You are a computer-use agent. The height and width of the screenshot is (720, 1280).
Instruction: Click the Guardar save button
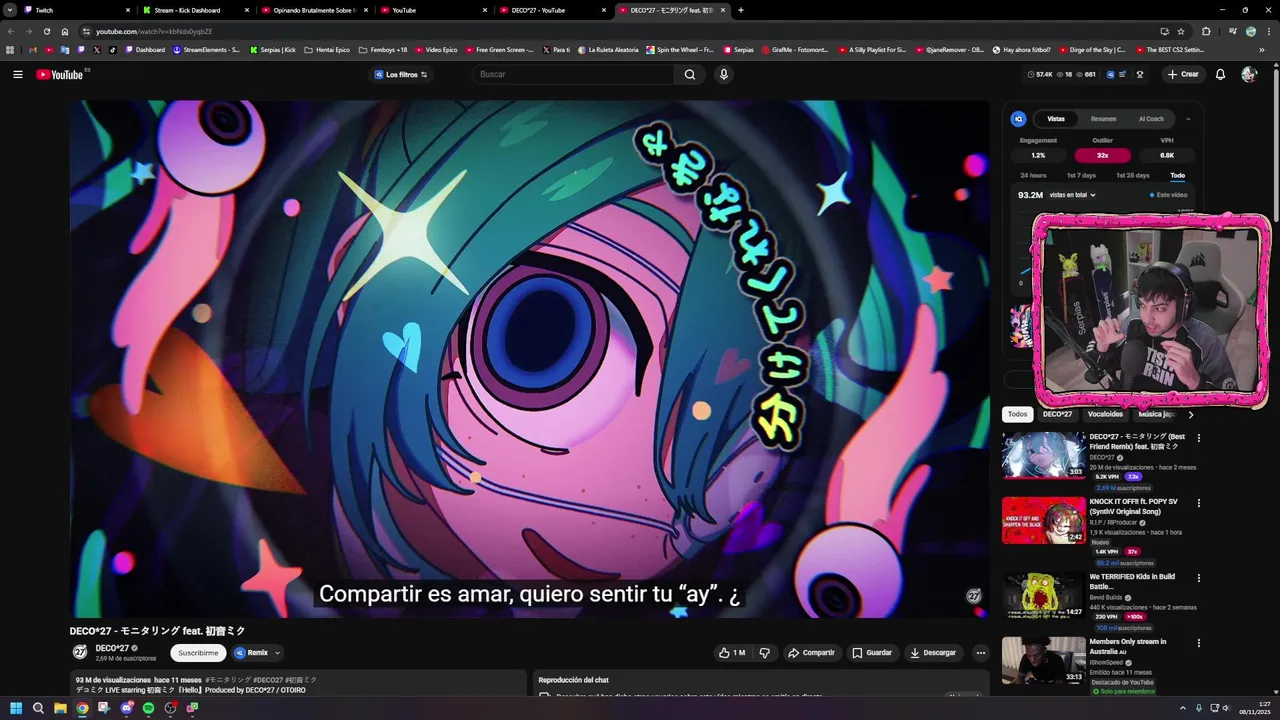[871, 653]
